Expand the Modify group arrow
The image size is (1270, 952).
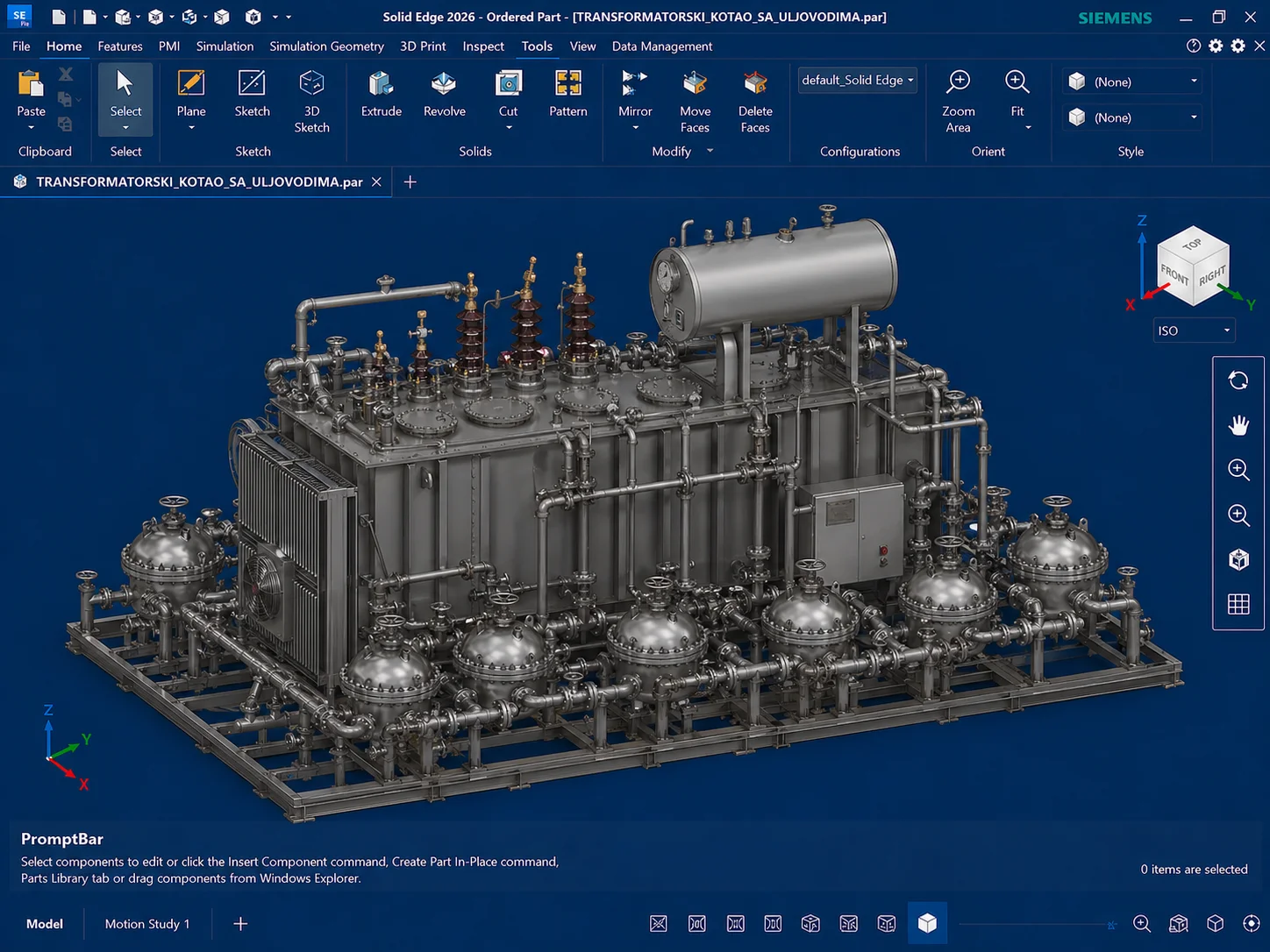(x=710, y=151)
